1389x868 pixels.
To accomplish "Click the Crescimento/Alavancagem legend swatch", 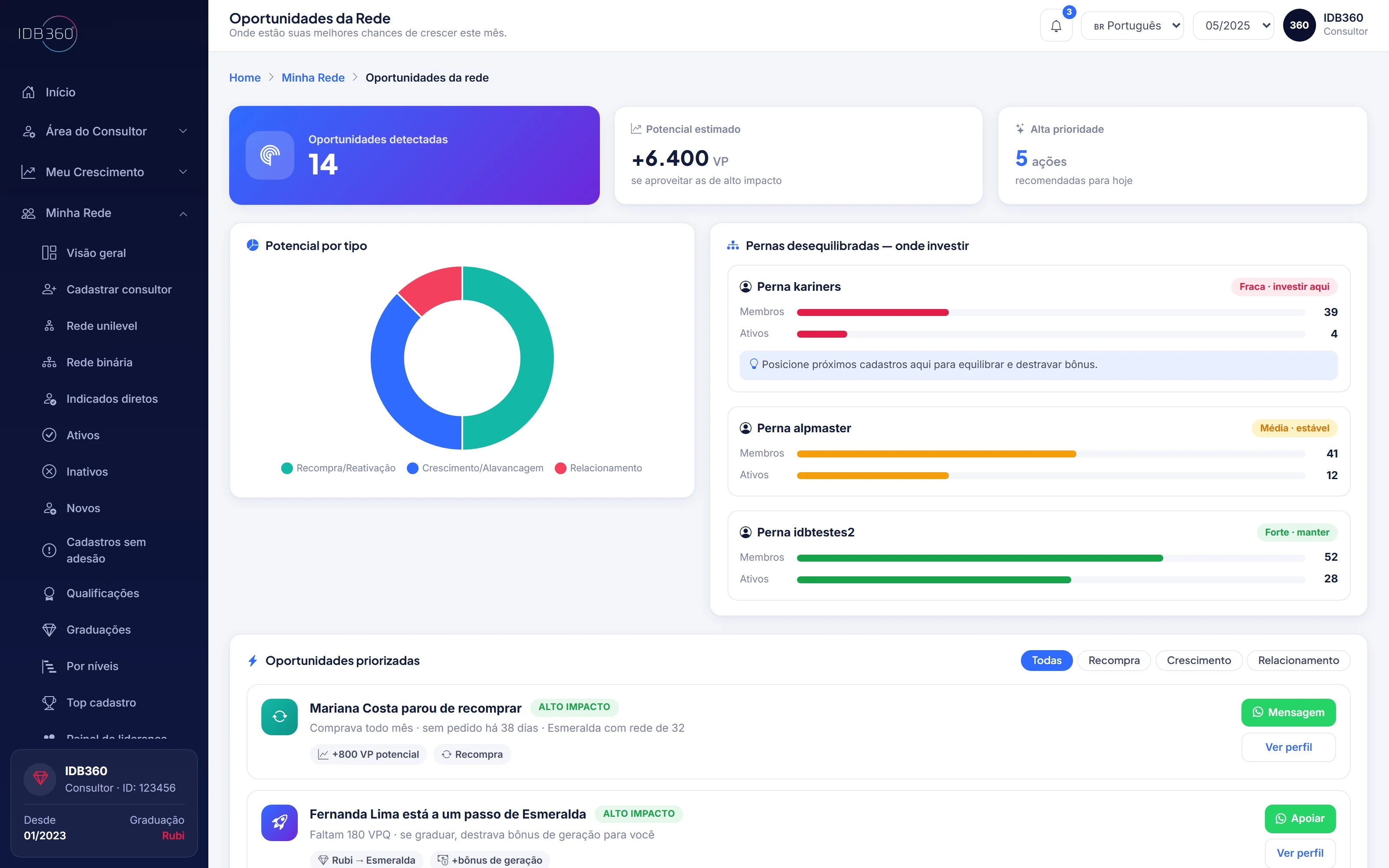I will 412,468.
